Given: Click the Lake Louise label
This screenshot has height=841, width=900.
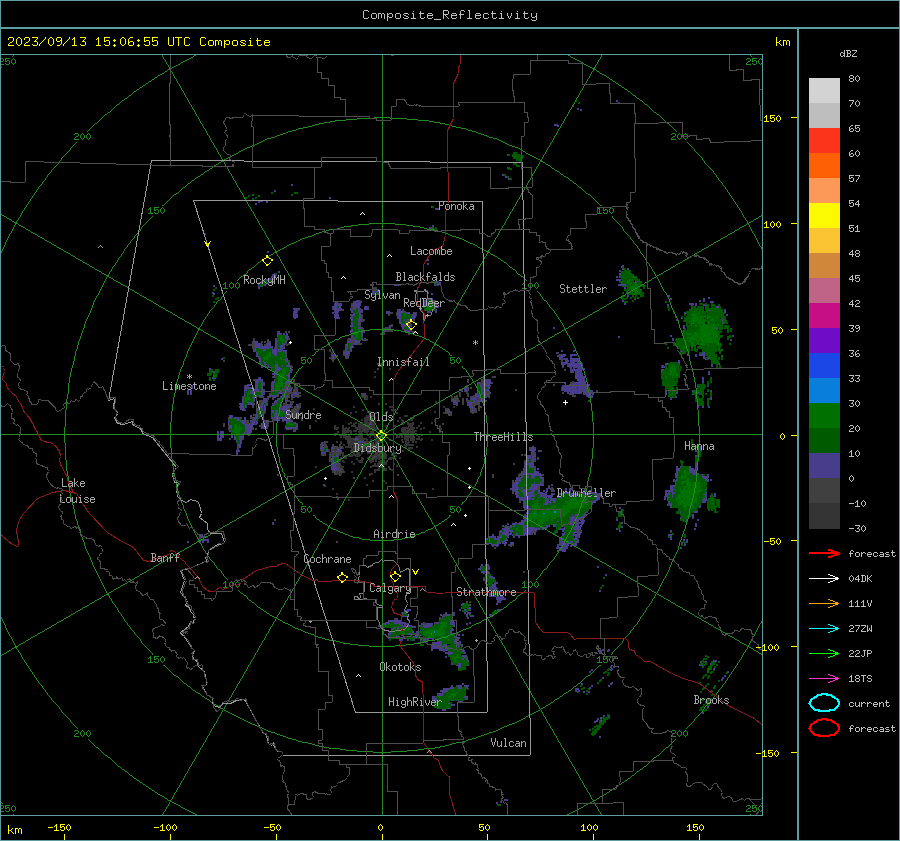Looking at the screenshot, I should (x=77, y=491).
